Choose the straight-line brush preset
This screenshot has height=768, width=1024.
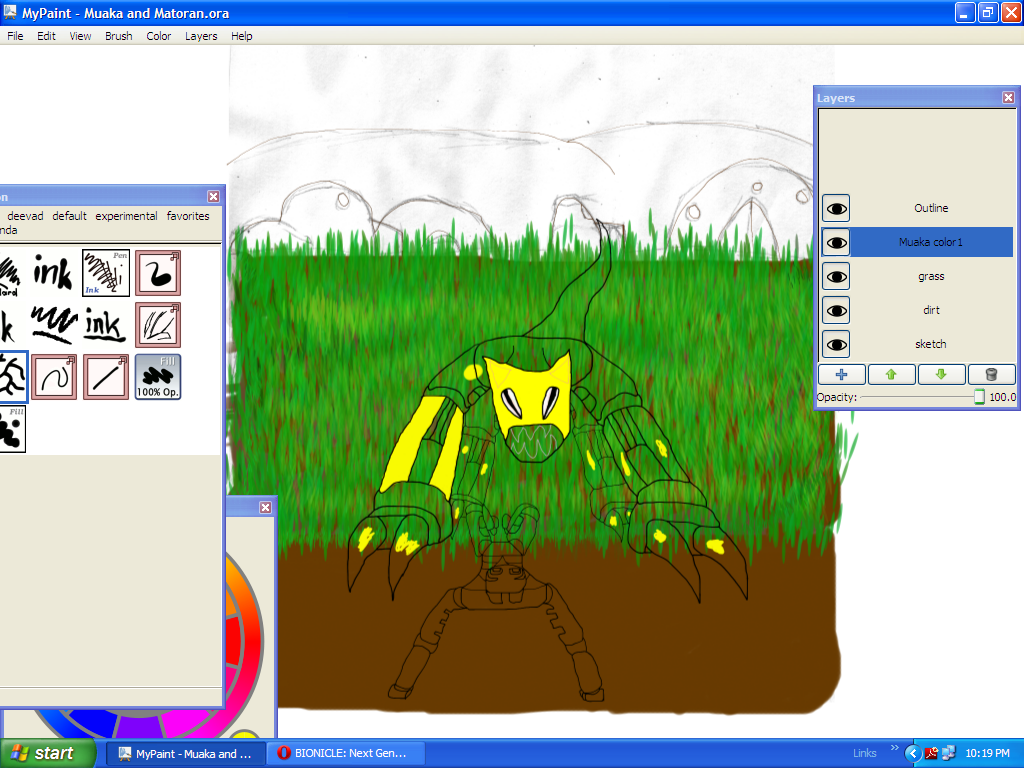point(105,376)
